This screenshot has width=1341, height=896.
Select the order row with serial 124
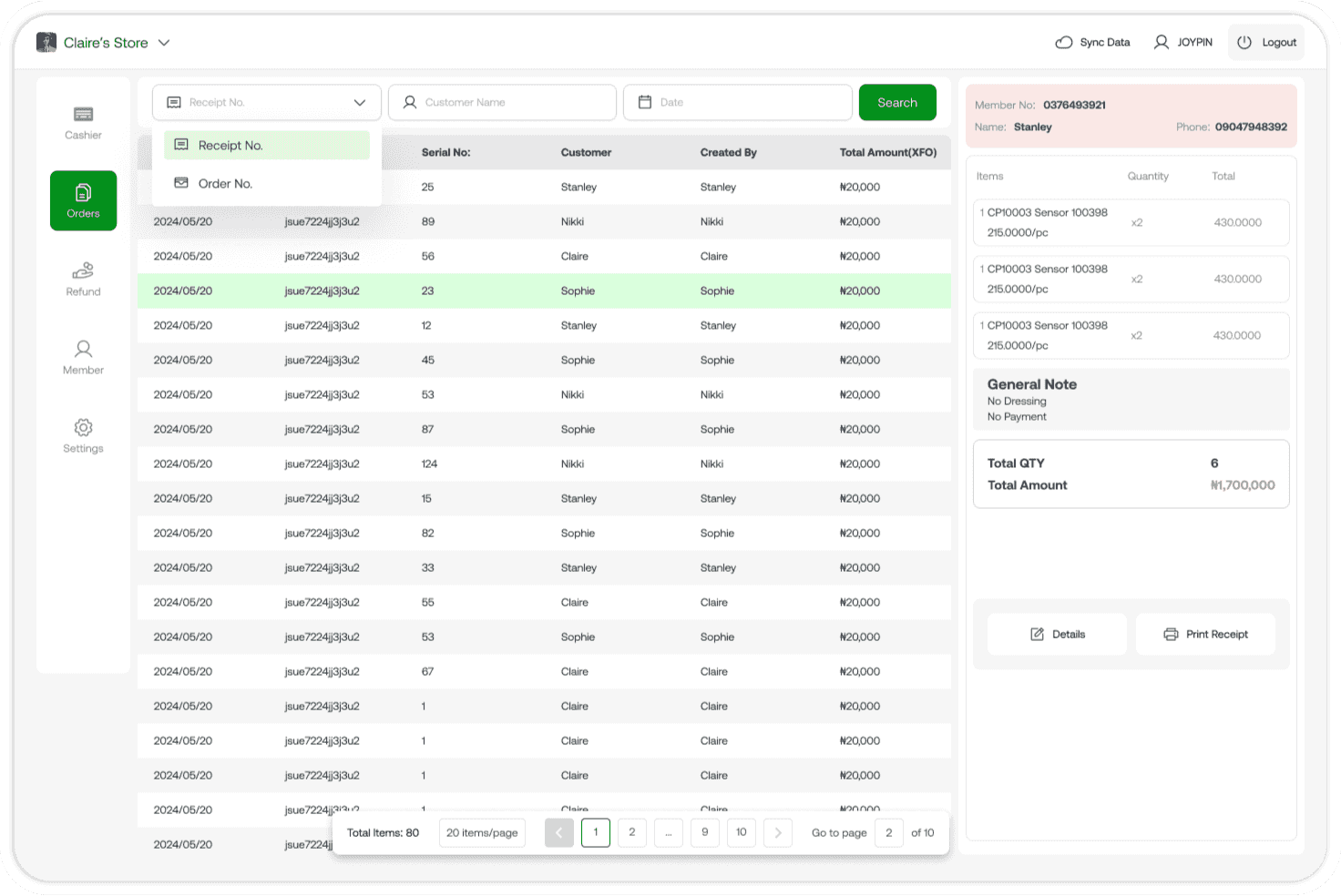[x=544, y=463]
